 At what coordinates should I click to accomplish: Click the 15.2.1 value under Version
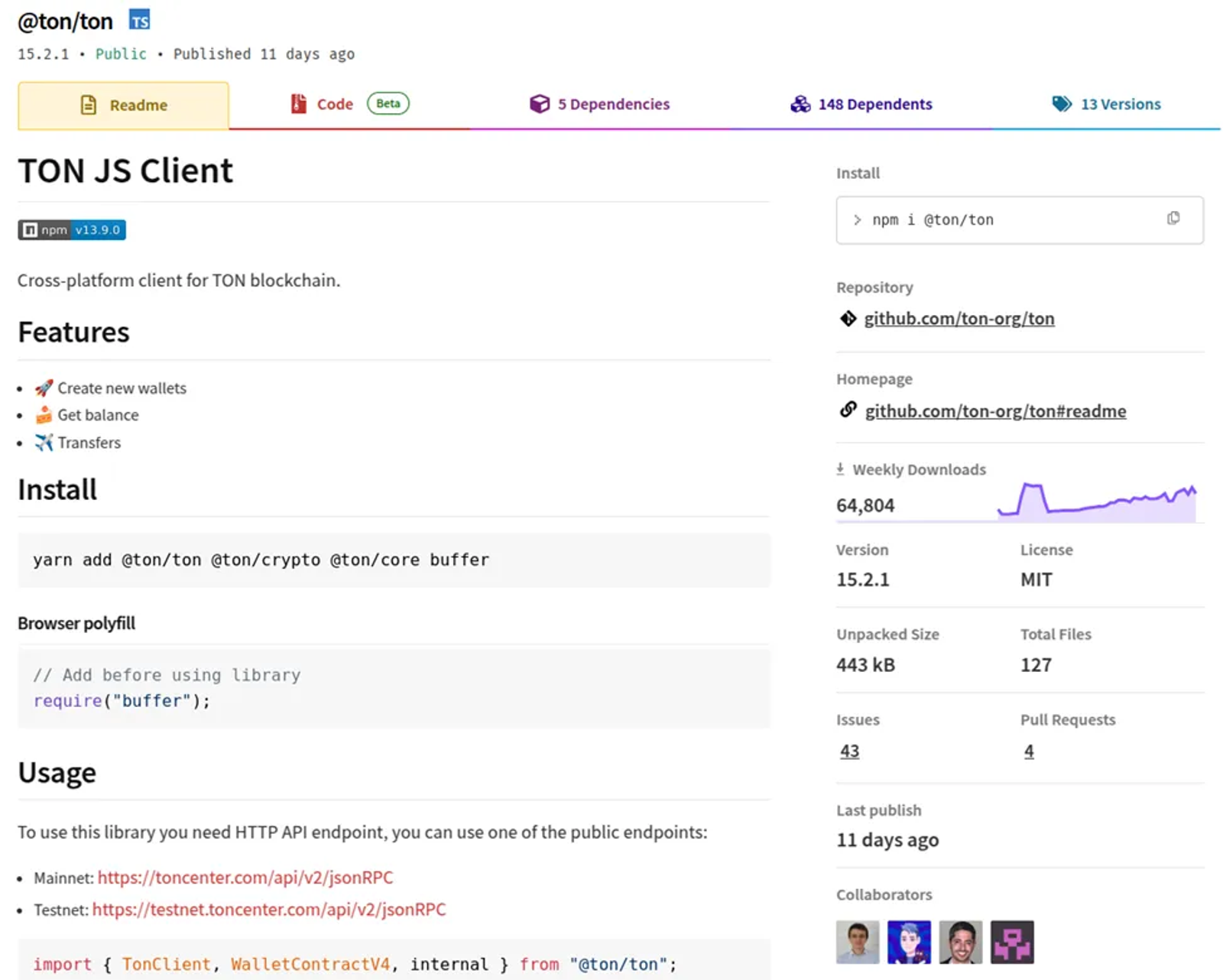click(x=863, y=579)
